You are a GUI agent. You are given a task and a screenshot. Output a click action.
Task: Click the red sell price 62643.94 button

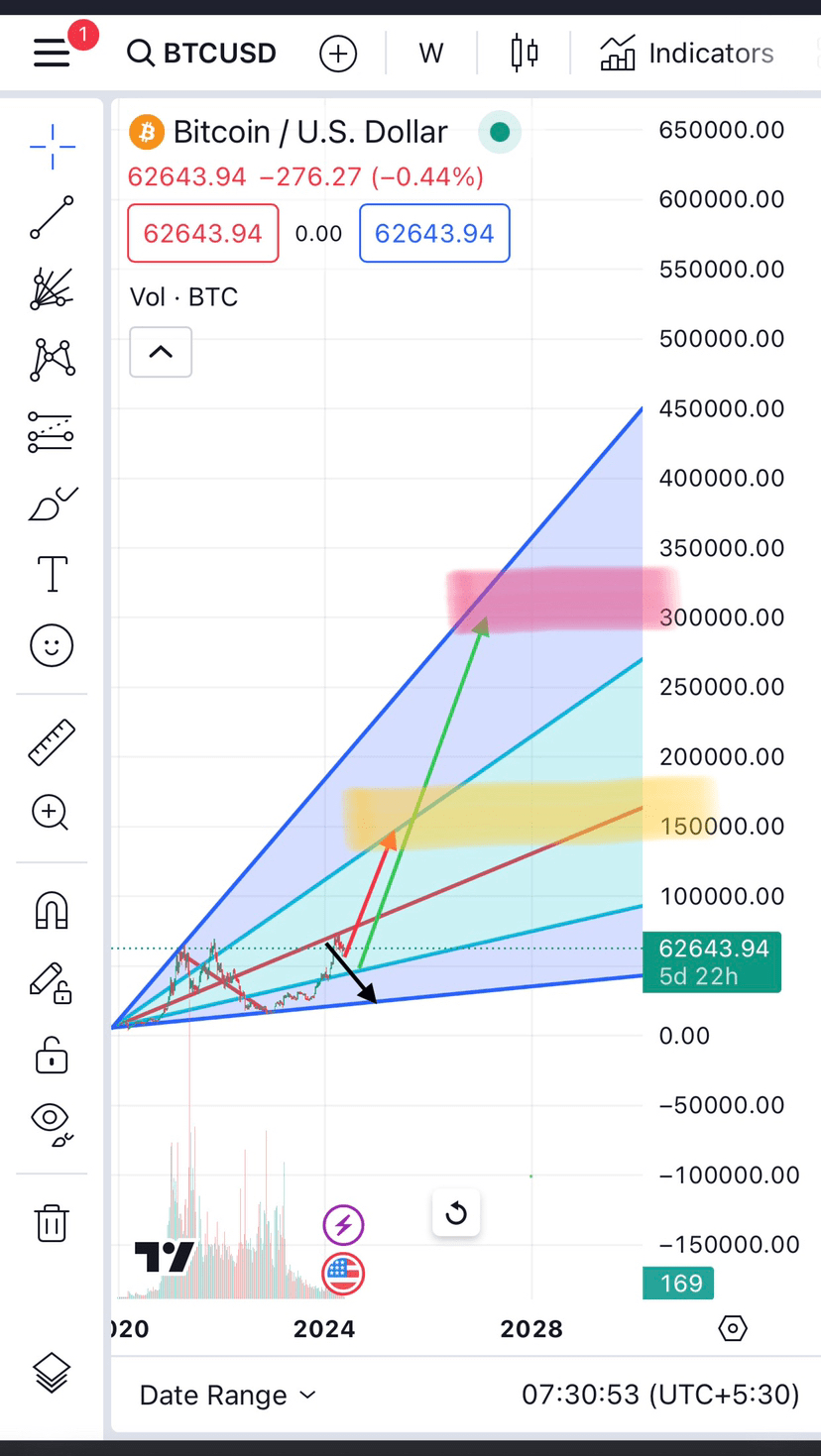[x=203, y=234]
